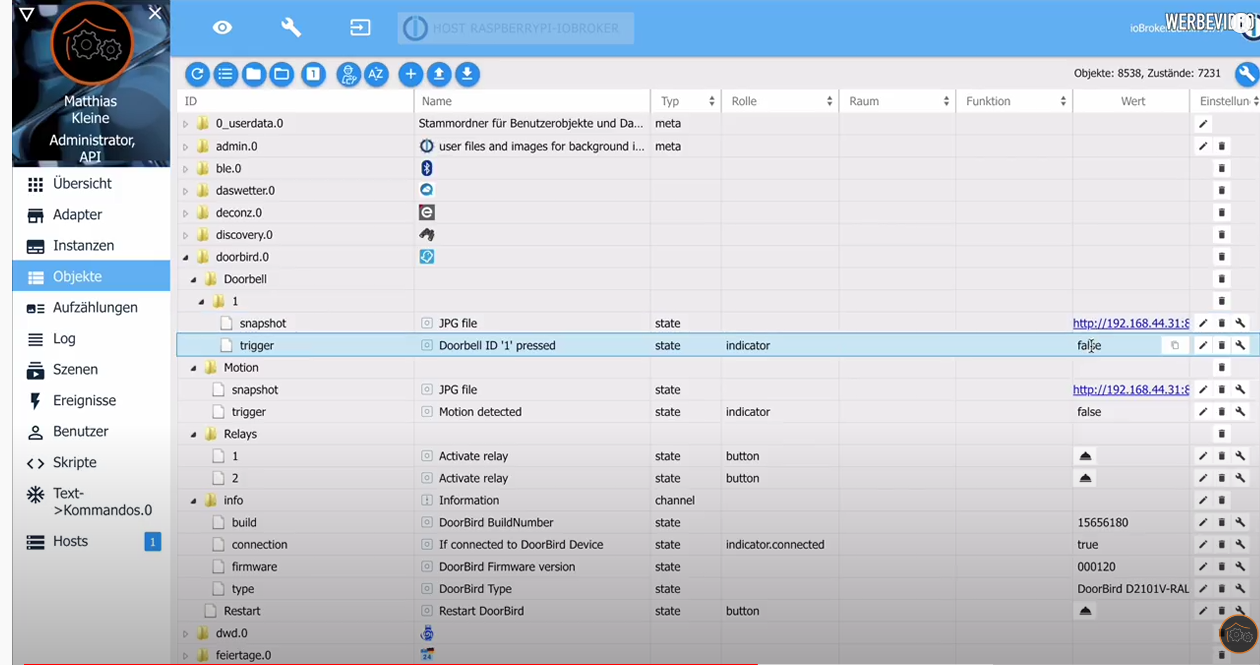Select Objekte in the sidebar

91,277
